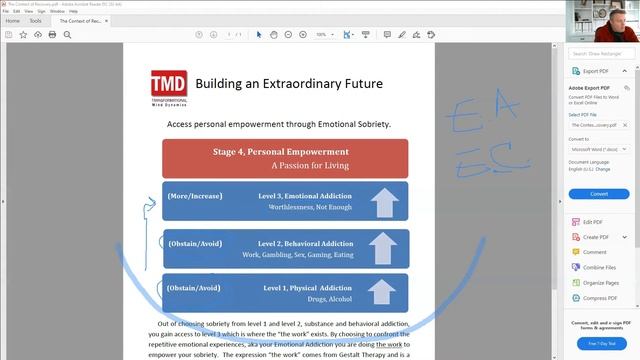This screenshot has width=640, height=360.
Task: Click the Compress PDF icon
Action: point(576,298)
